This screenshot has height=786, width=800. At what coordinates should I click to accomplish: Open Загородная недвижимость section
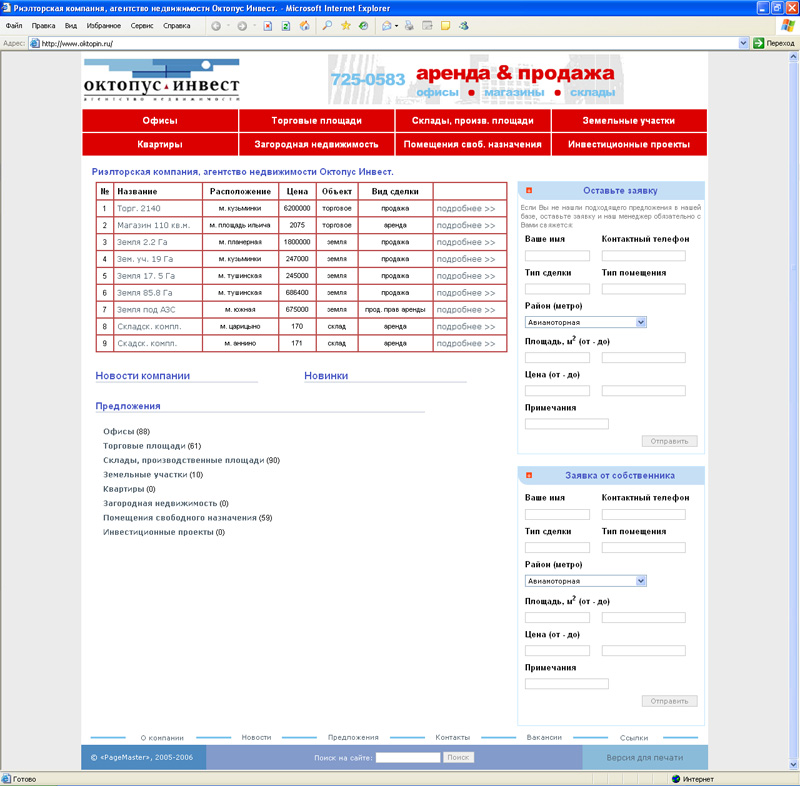pos(316,144)
